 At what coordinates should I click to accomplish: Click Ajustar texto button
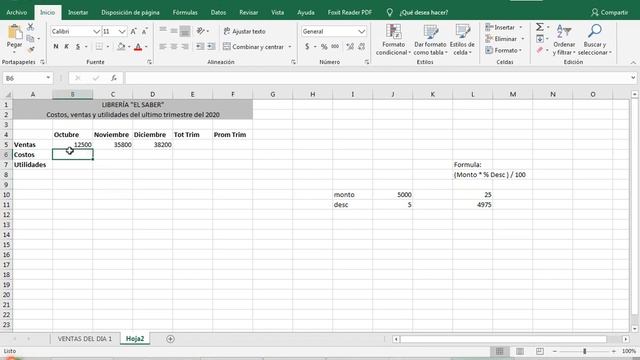244,31
